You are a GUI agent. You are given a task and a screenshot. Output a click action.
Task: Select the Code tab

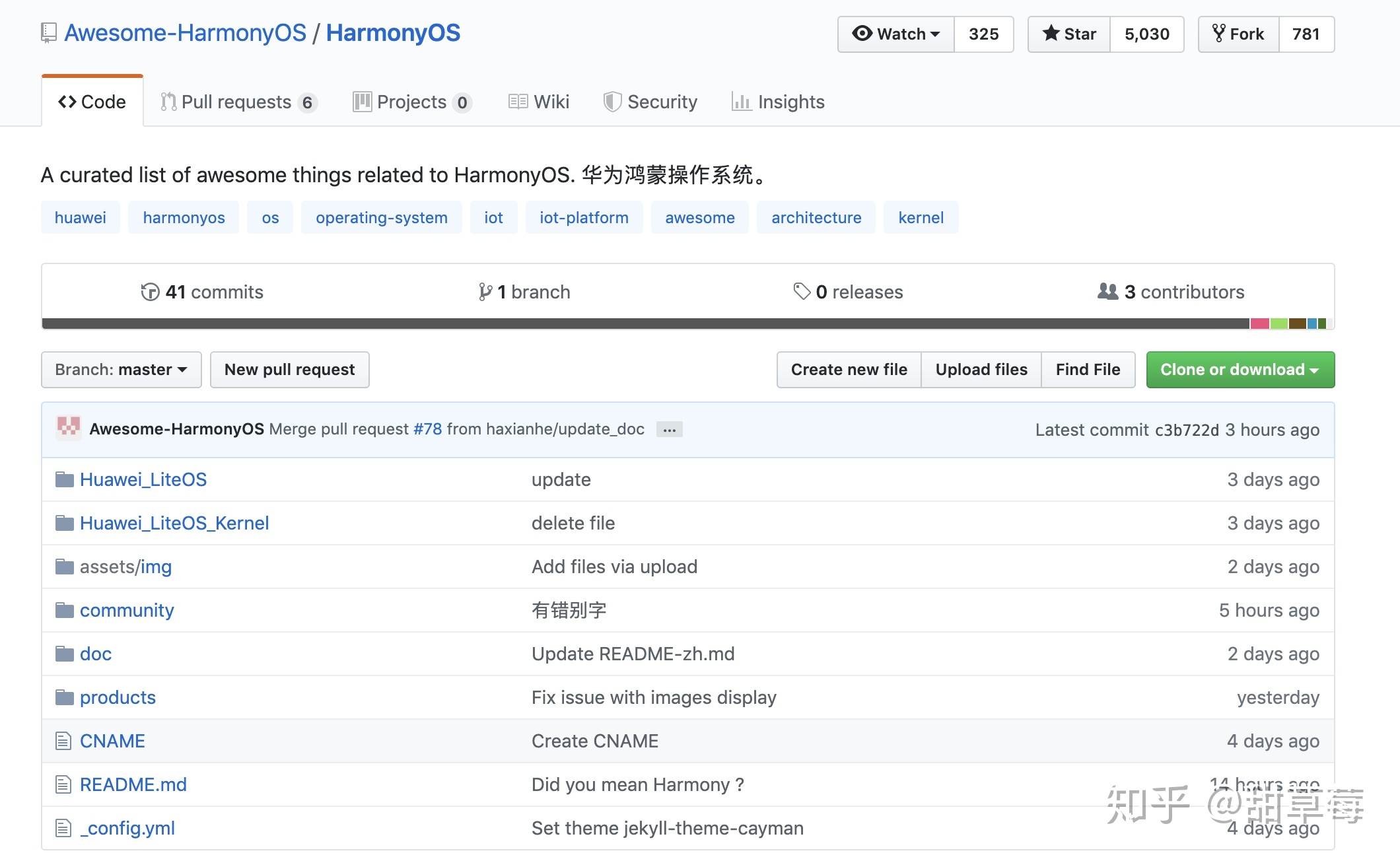tap(92, 101)
